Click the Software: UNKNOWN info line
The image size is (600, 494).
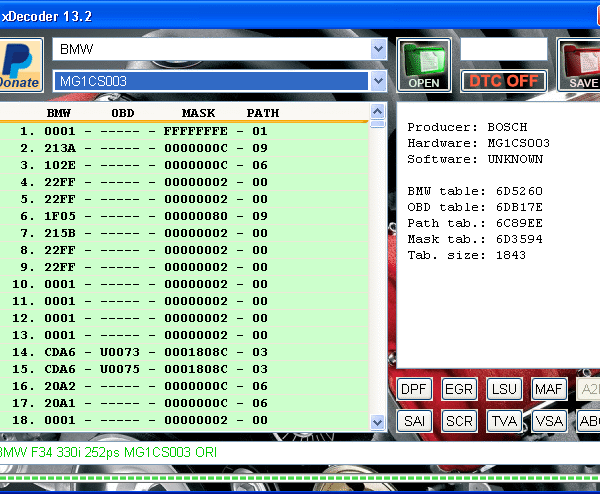click(x=475, y=159)
